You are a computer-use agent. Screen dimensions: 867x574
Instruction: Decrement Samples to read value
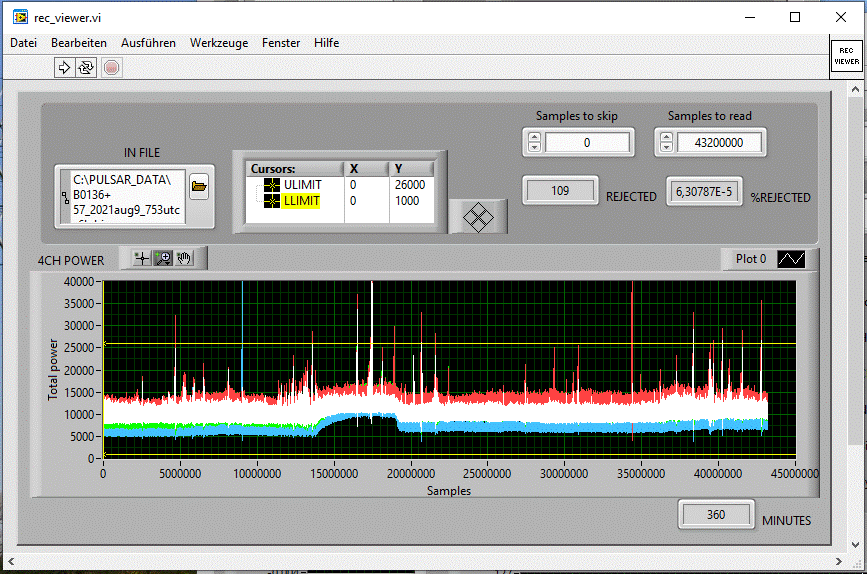[666, 147]
